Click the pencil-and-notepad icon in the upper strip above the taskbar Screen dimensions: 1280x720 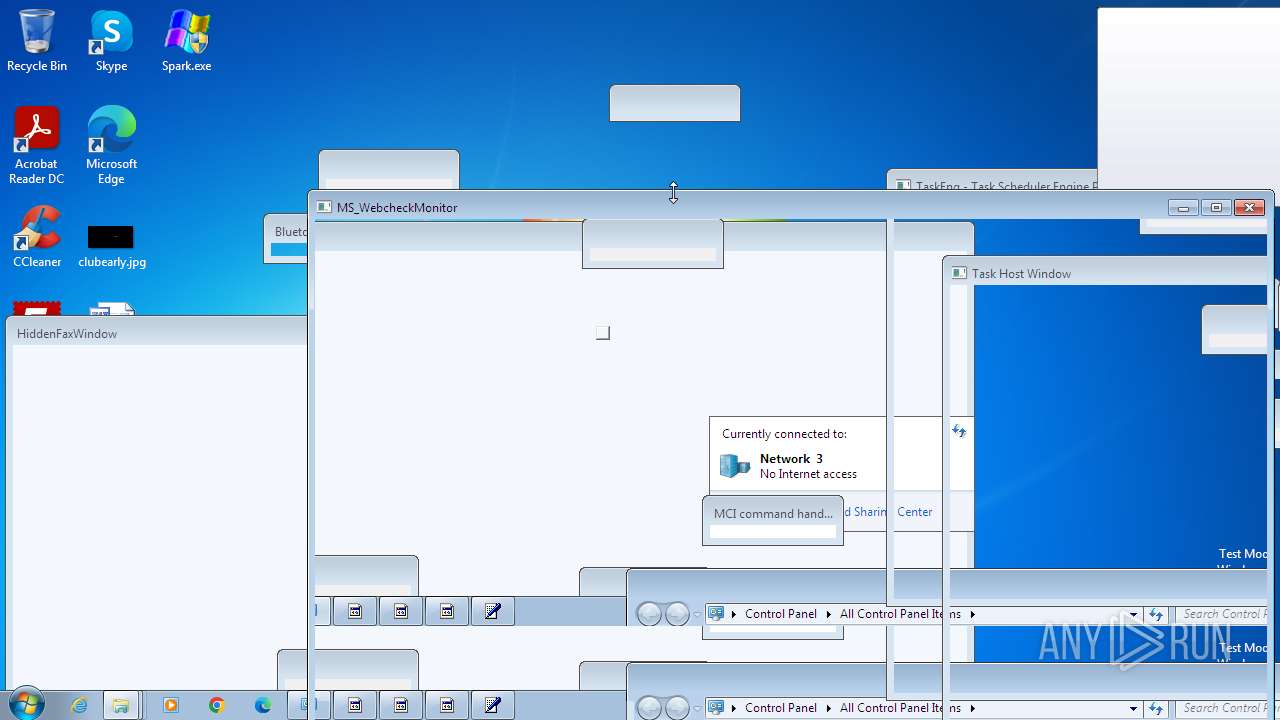click(492, 611)
